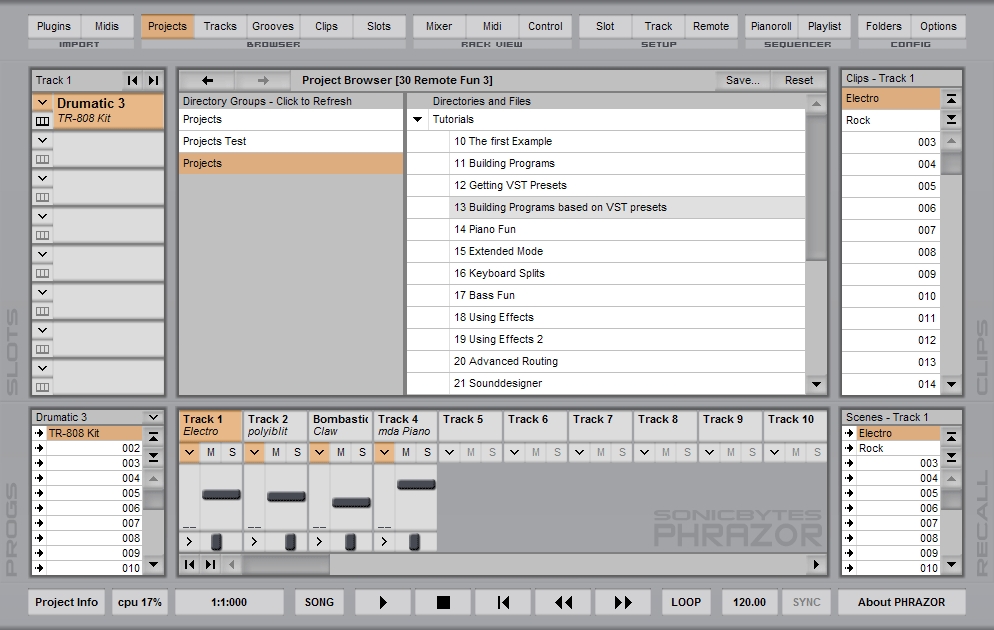Open Mixer rack view
This screenshot has height=630, width=994.
point(439,27)
